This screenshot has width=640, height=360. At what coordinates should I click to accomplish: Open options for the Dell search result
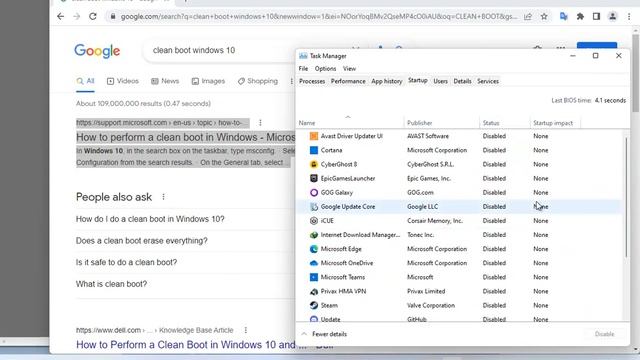pyautogui.click(x=246, y=330)
